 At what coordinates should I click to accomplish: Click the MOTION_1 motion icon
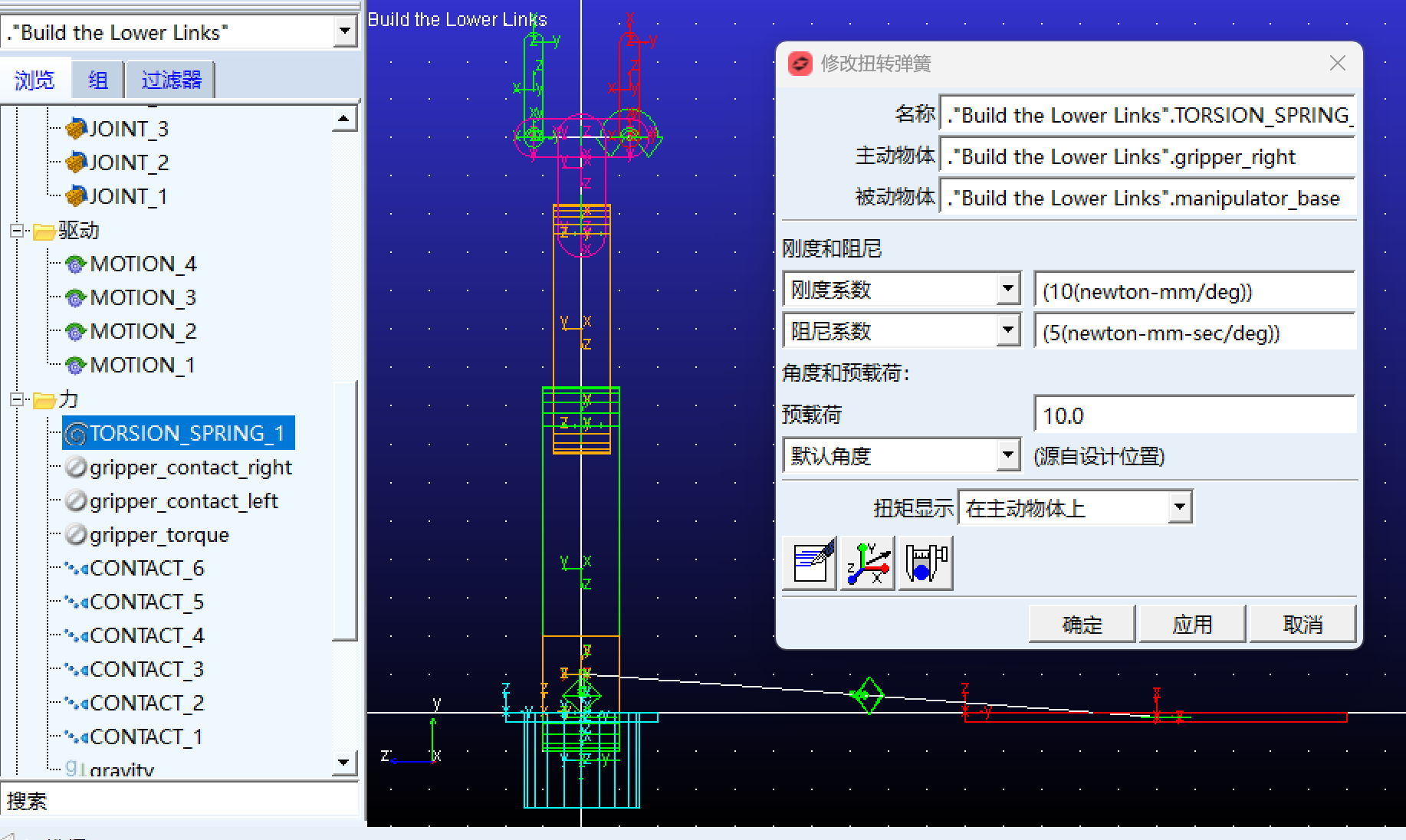pyautogui.click(x=75, y=366)
